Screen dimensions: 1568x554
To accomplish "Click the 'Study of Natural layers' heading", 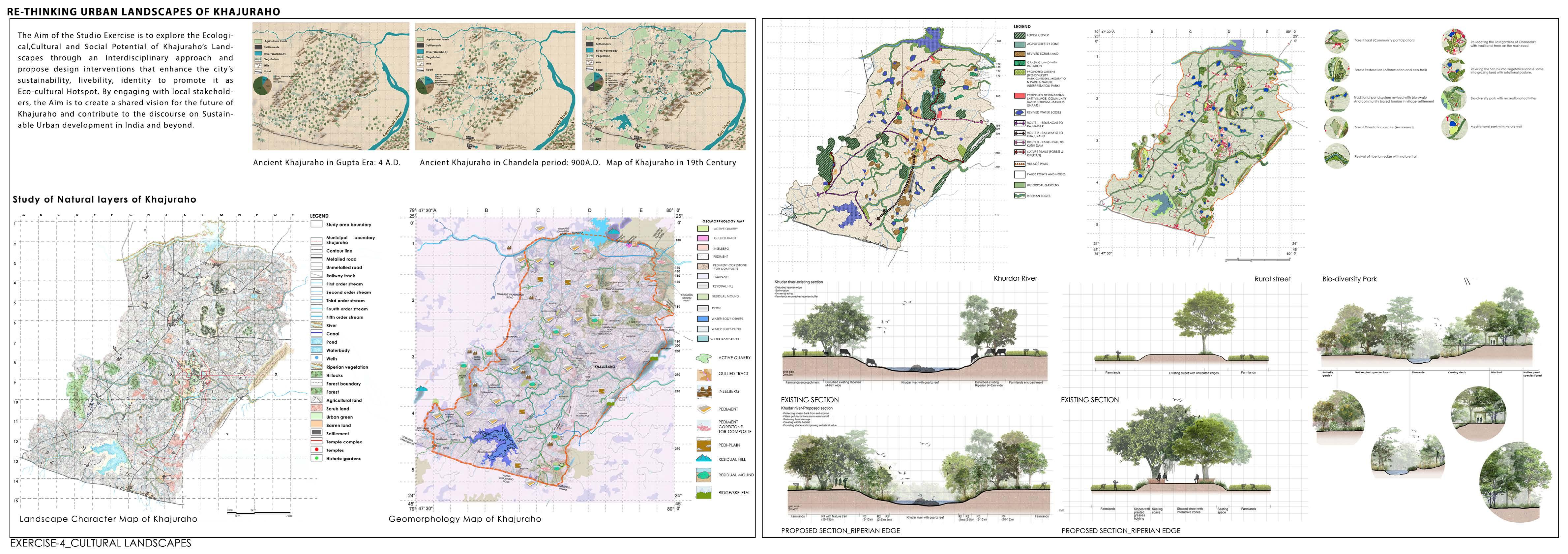I will pos(105,200).
